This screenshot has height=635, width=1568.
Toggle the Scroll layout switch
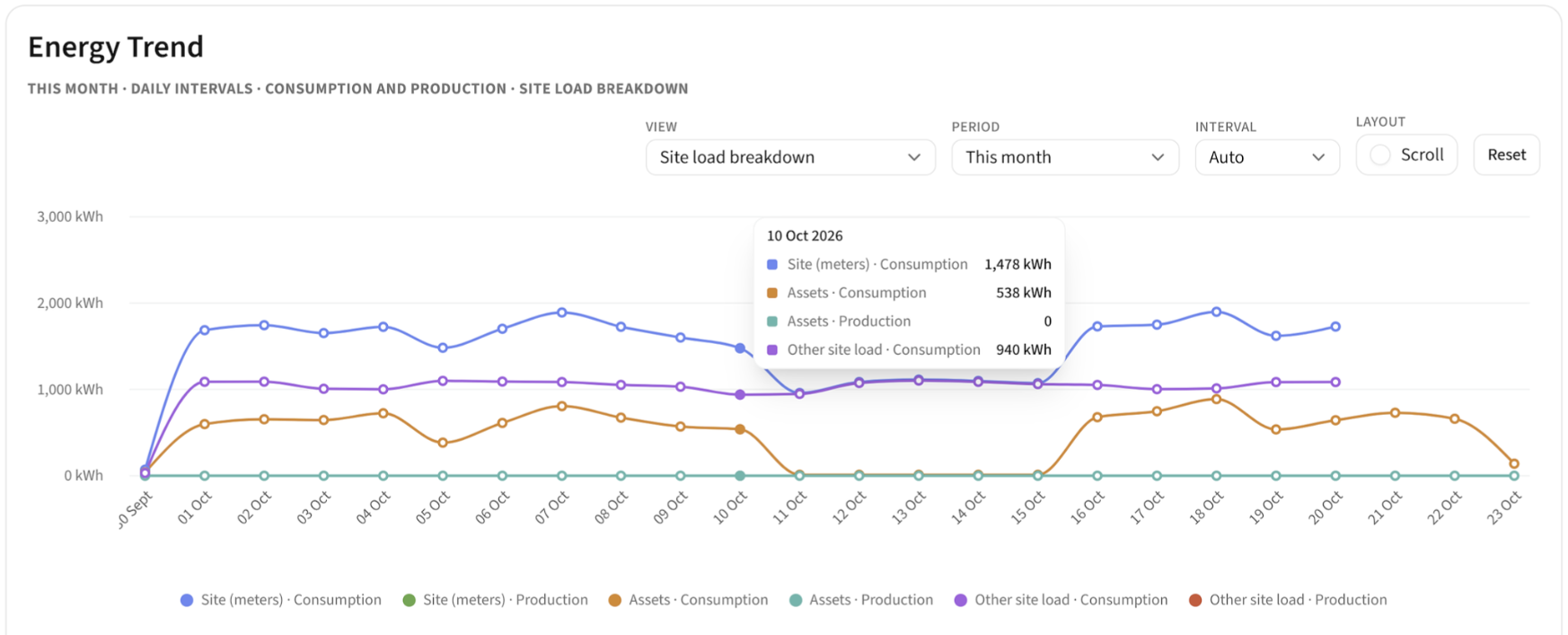coord(1406,154)
